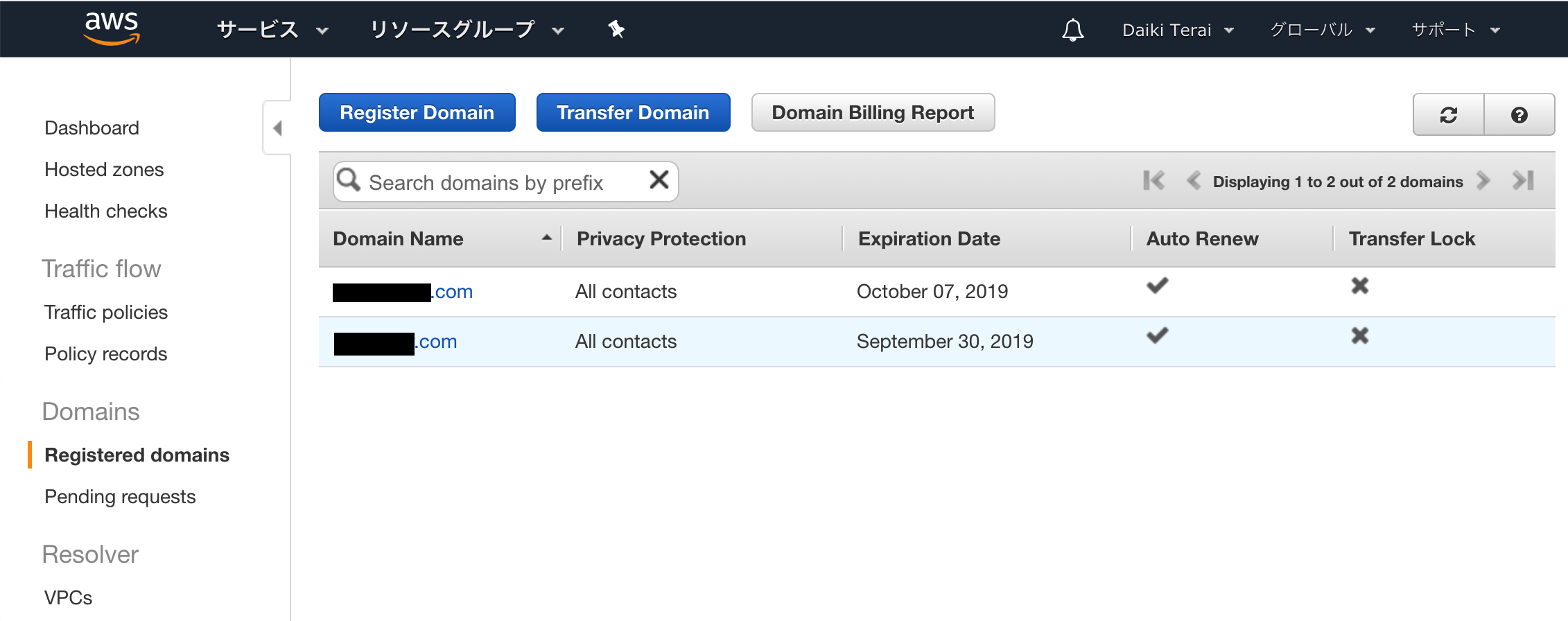Click the Register Domain button
Image resolution: width=1568 pixels, height=621 pixels.
click(417, 112)
